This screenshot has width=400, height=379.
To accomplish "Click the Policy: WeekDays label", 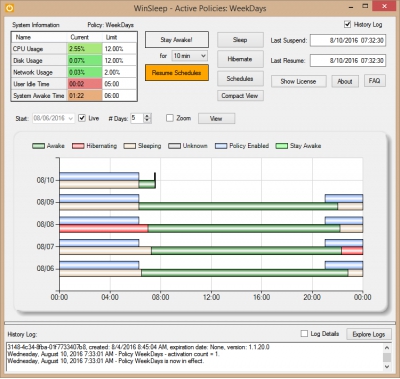I will [x=110, y=25].
